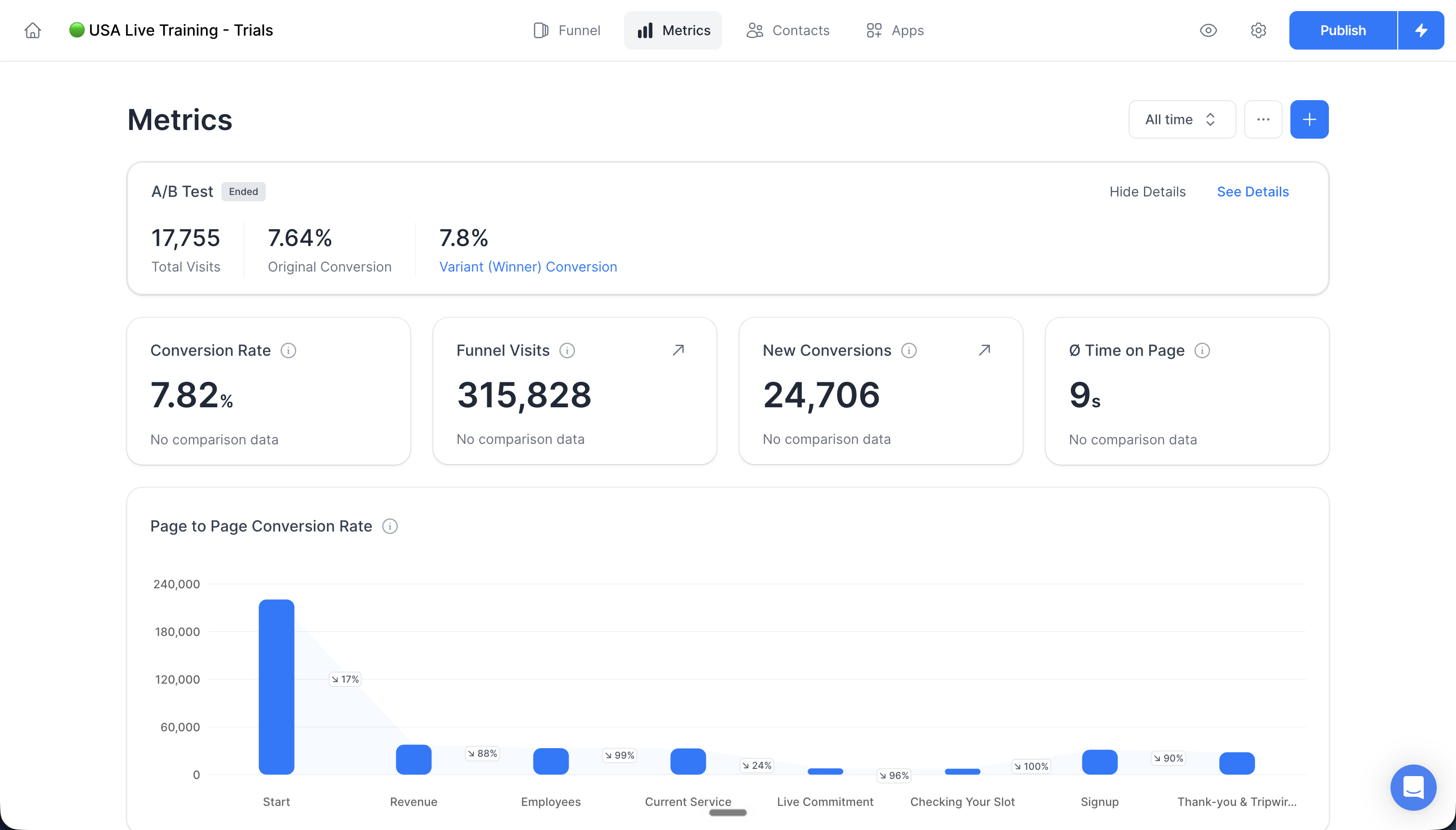
Task: Open See Details link
Action: point(1252,192)
